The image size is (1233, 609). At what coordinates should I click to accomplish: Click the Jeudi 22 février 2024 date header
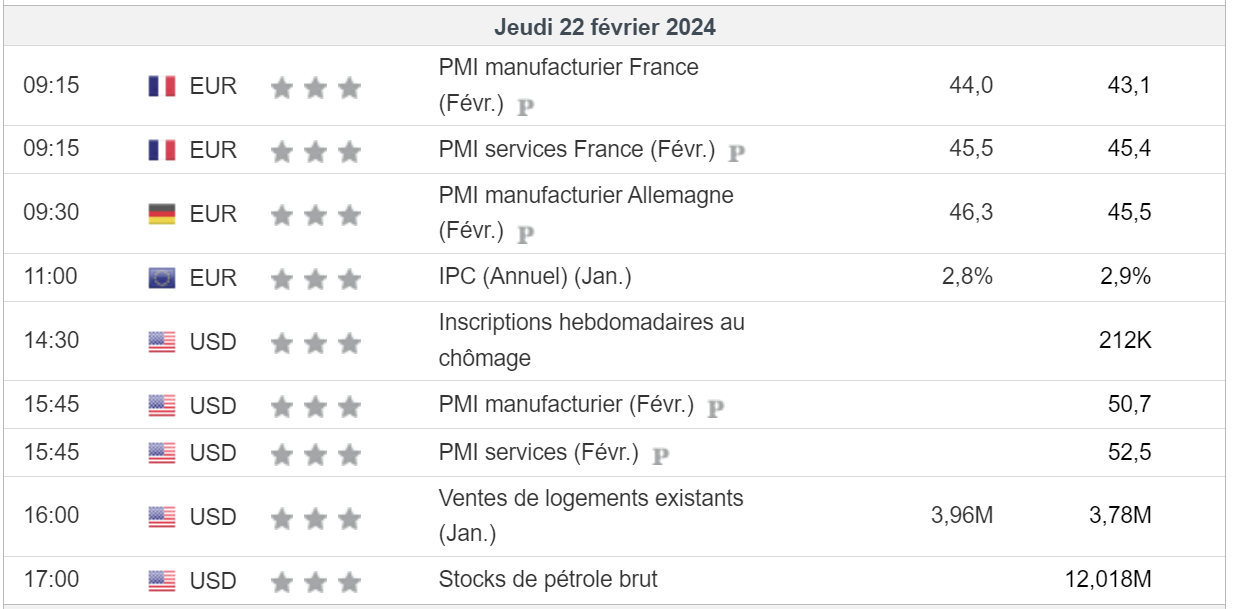point(604,28)
